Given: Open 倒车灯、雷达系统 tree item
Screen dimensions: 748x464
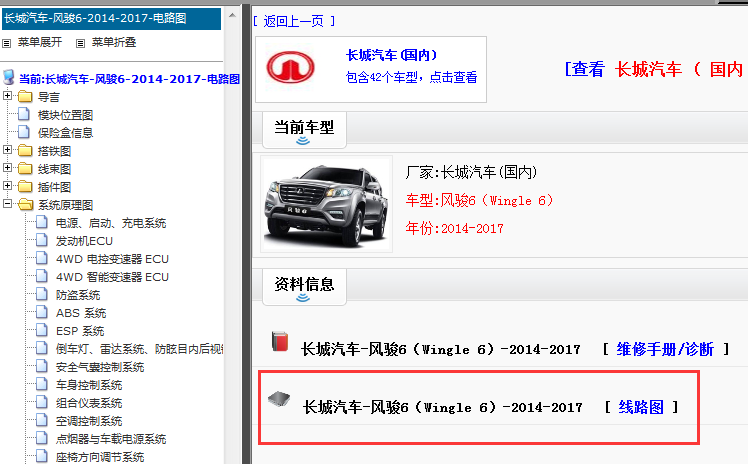Looking at the screenshot, I should [x=139, y=349].
